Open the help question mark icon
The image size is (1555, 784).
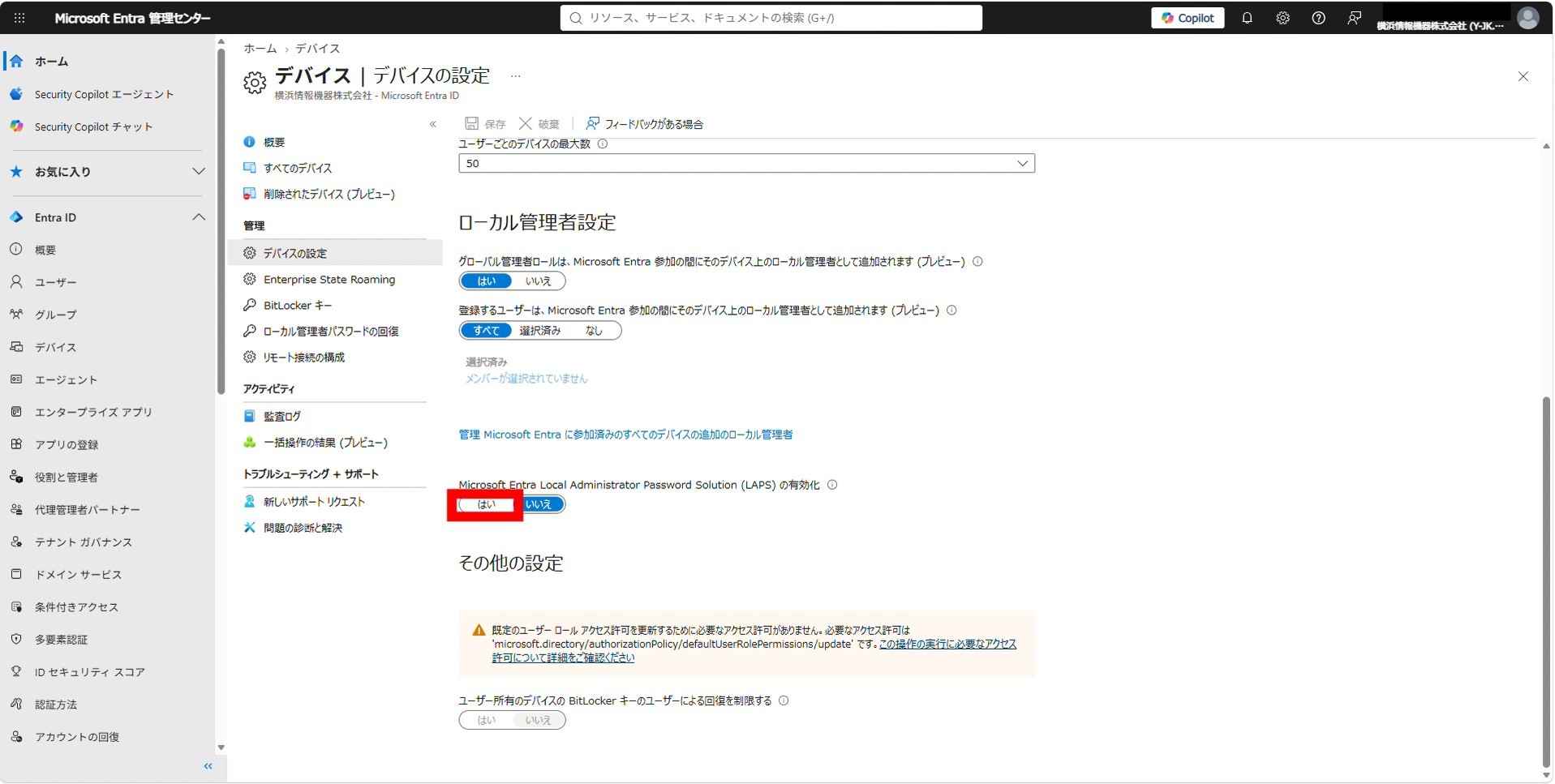point(1318,18)
